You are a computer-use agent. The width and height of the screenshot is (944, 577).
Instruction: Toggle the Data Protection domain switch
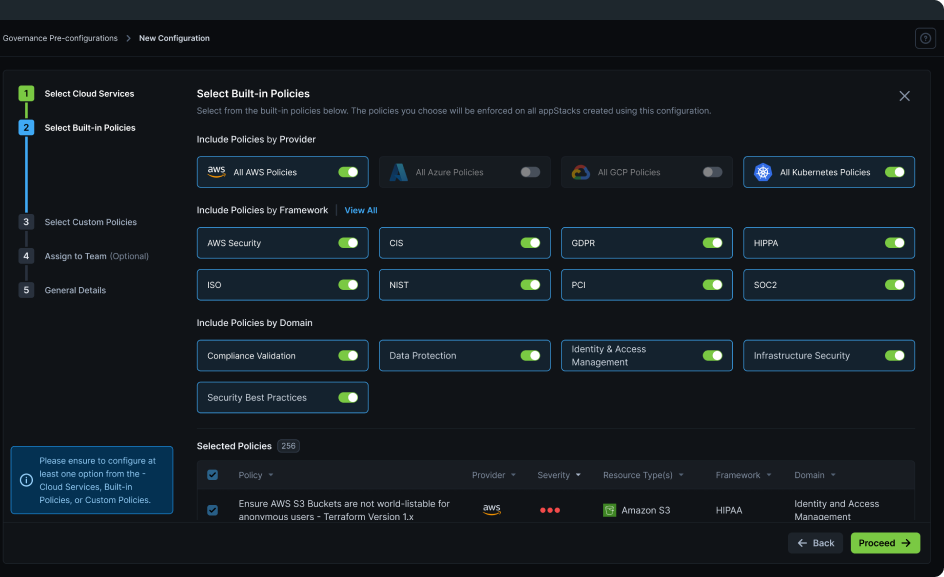tap(531, 354)
